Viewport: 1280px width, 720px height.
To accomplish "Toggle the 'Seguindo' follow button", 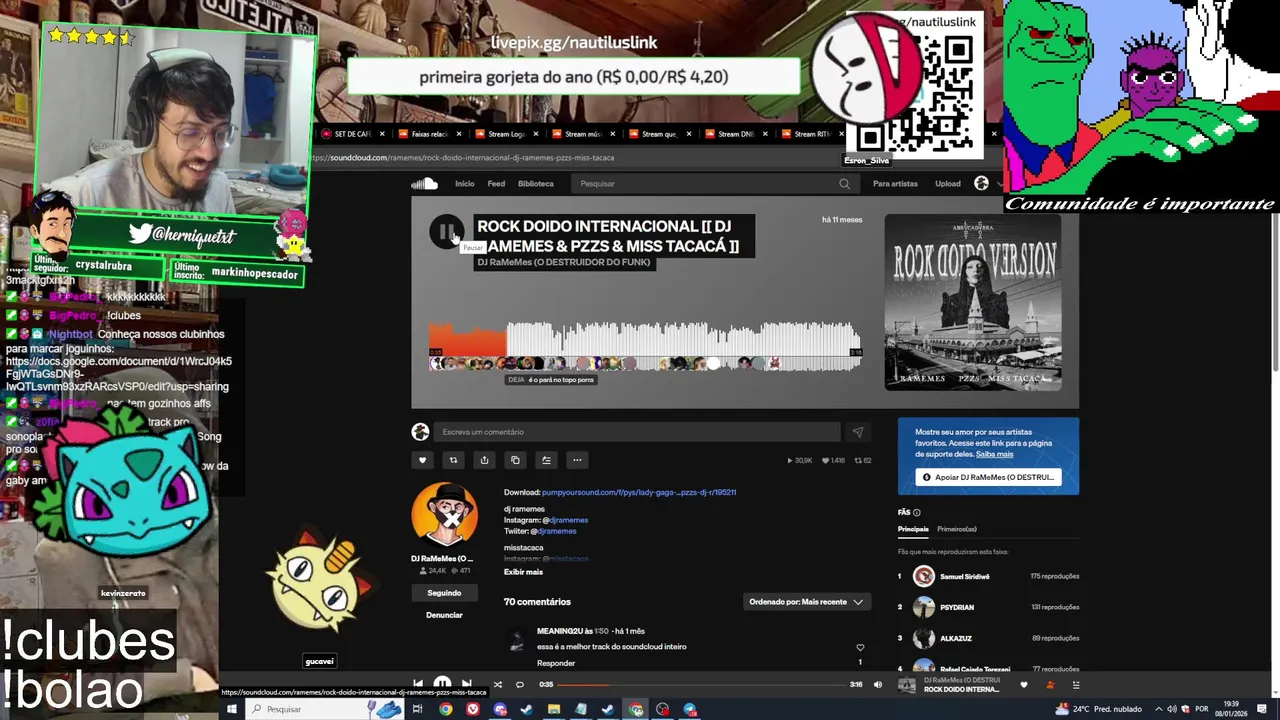I will tap(444, 593).
